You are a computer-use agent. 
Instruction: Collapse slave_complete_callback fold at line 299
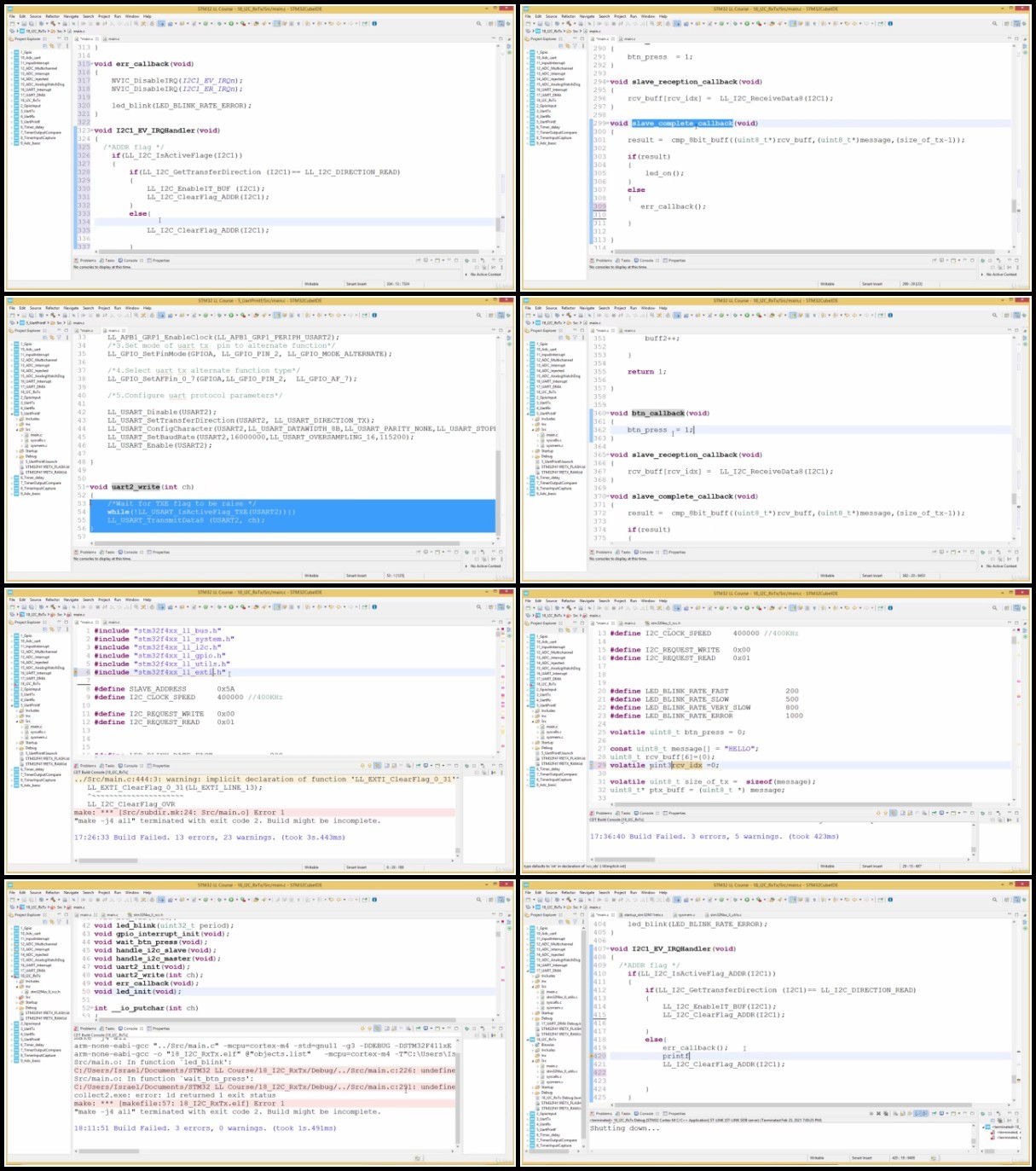[608, 123]
